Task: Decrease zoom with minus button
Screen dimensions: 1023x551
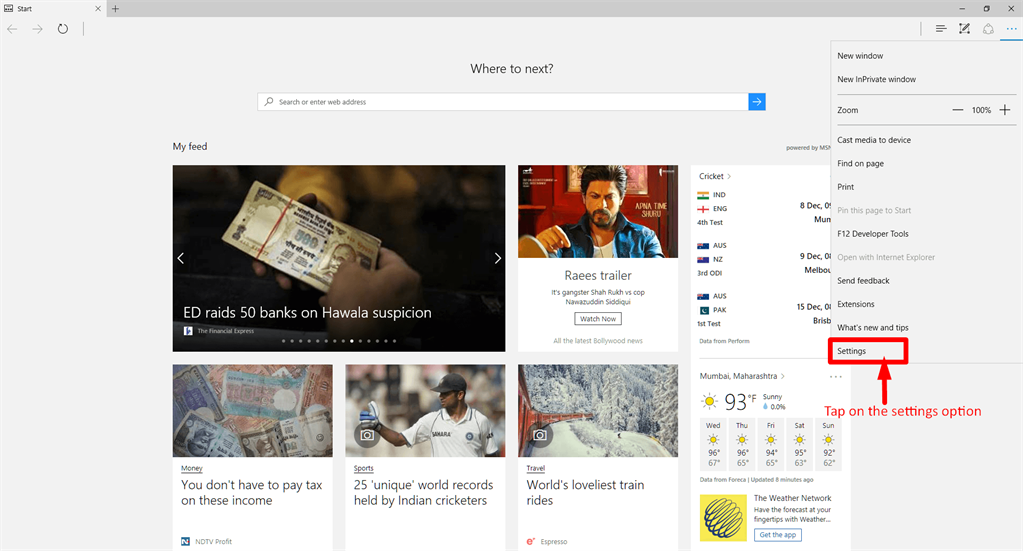Action: pyautogui.click(x=957, y=110)
